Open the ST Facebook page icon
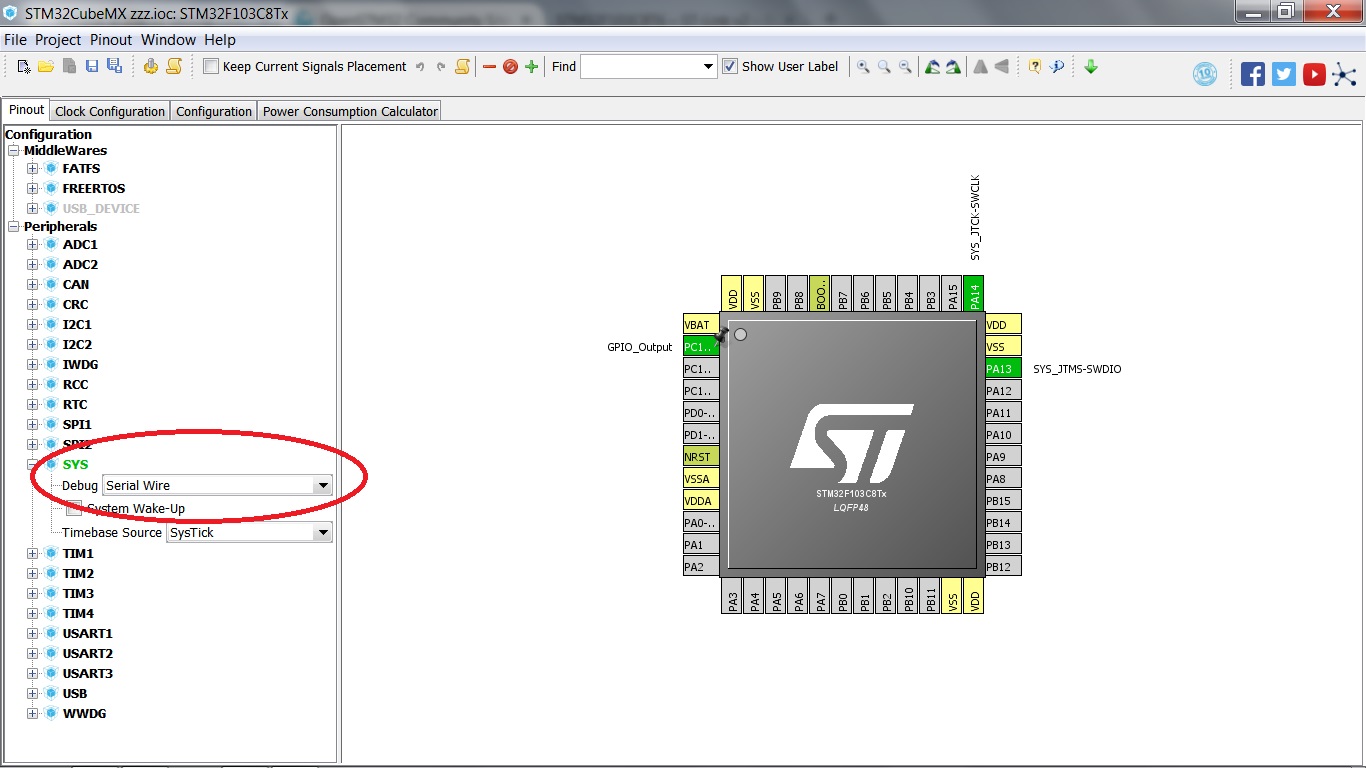Image resolution: width=1366 pixels, height=768 pixels. pyautogui.click(x=1253, y=74)
